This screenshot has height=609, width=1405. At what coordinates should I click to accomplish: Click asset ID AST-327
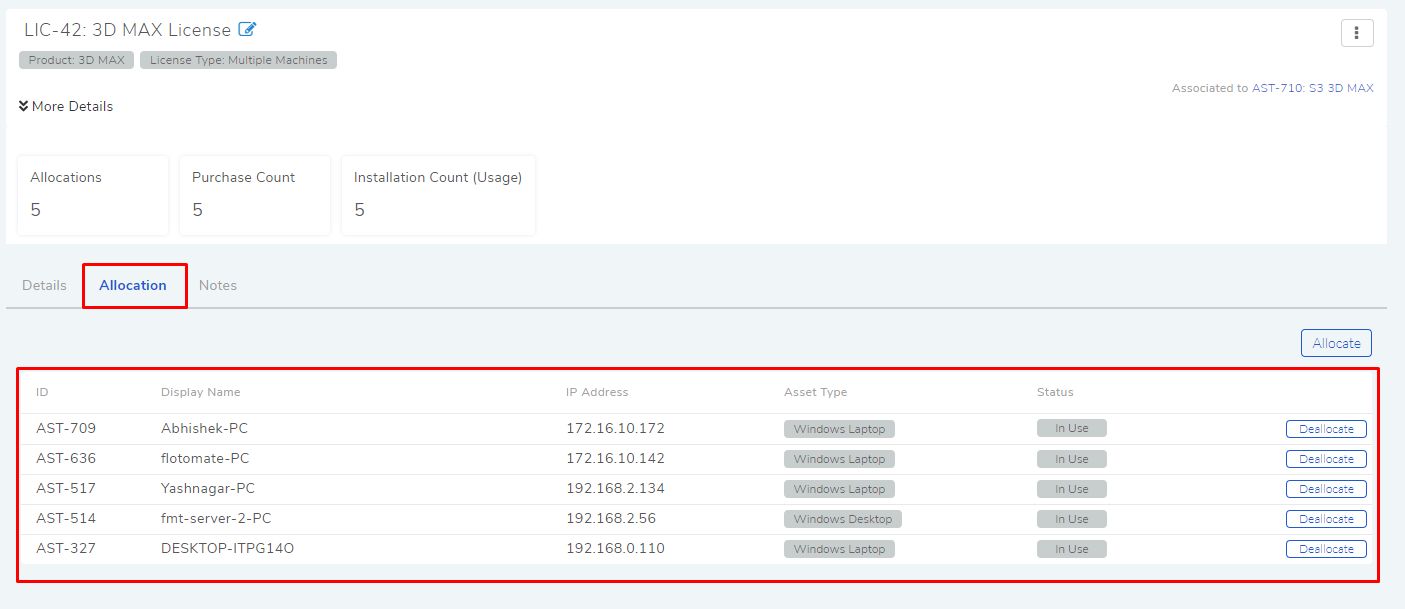(66, 548)
